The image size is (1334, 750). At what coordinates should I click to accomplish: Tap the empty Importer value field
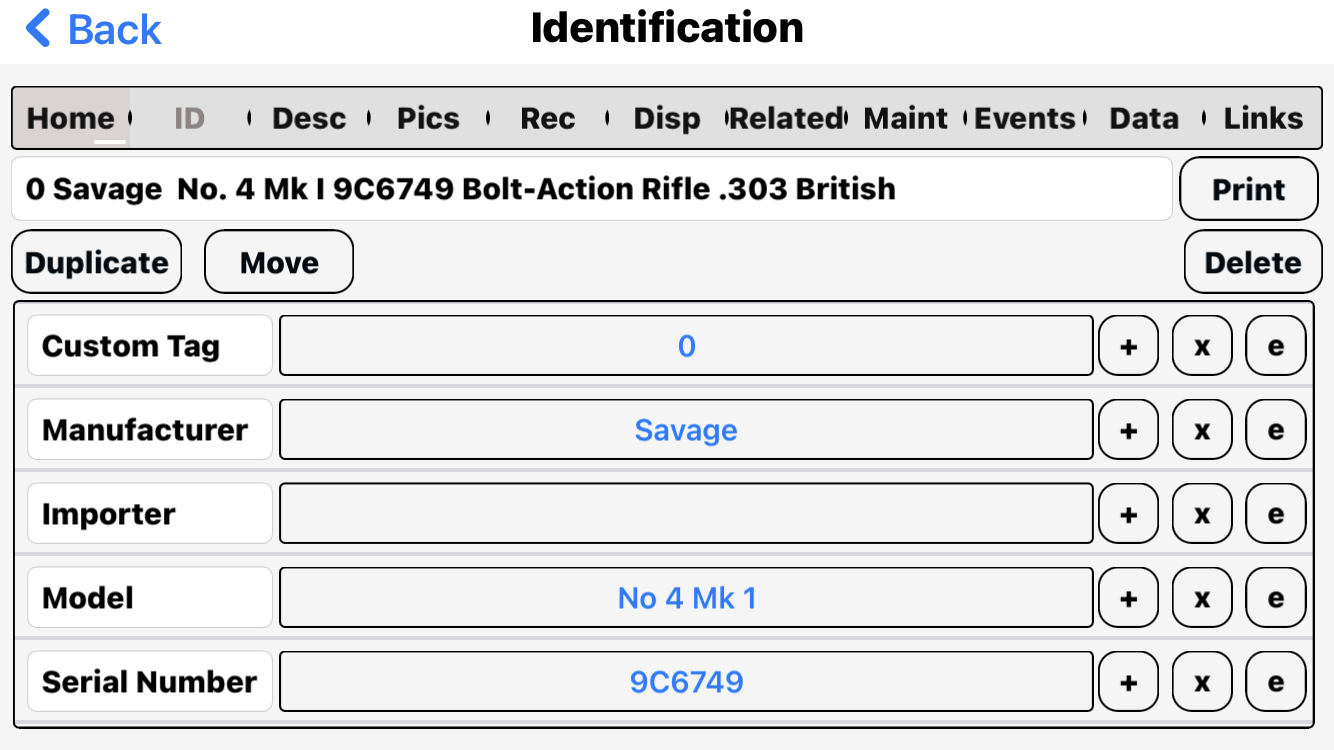tap(686, 514)
